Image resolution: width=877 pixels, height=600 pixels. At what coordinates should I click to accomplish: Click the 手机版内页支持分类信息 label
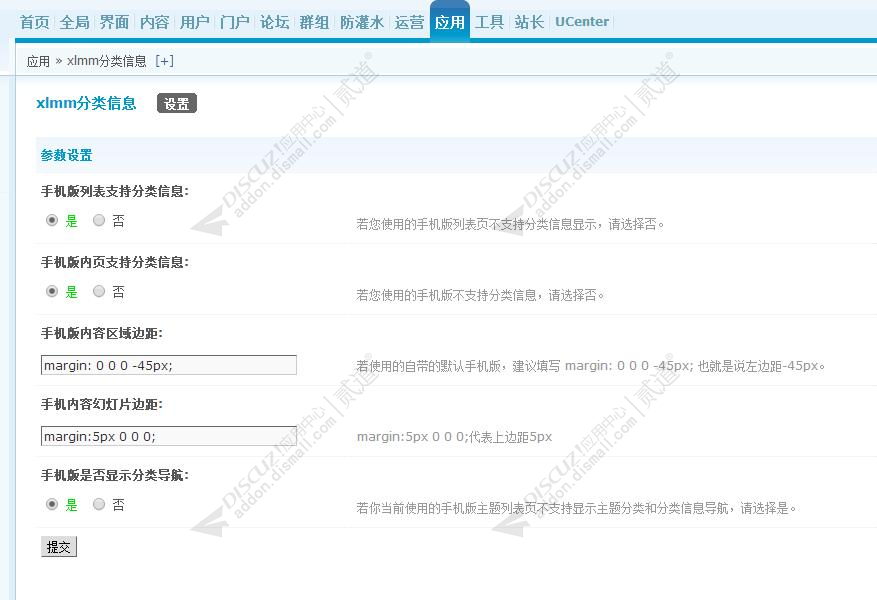tap(115, 262)
